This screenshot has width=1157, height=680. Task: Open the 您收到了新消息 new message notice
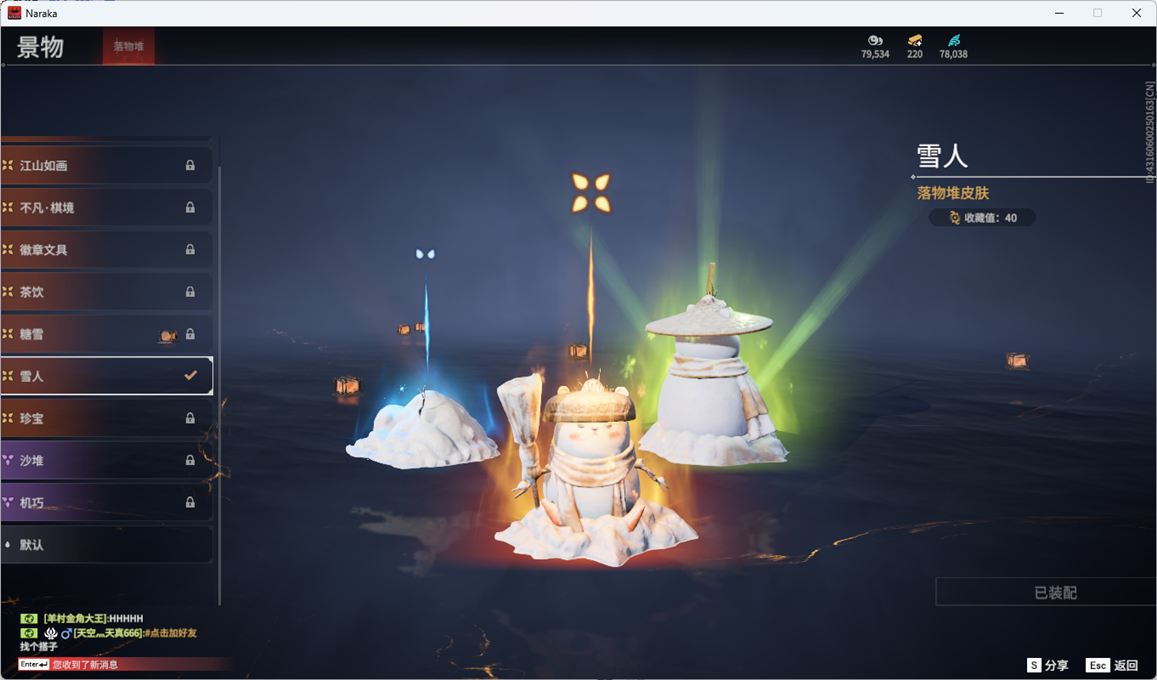pyautogui.click(x=85, y=665)
